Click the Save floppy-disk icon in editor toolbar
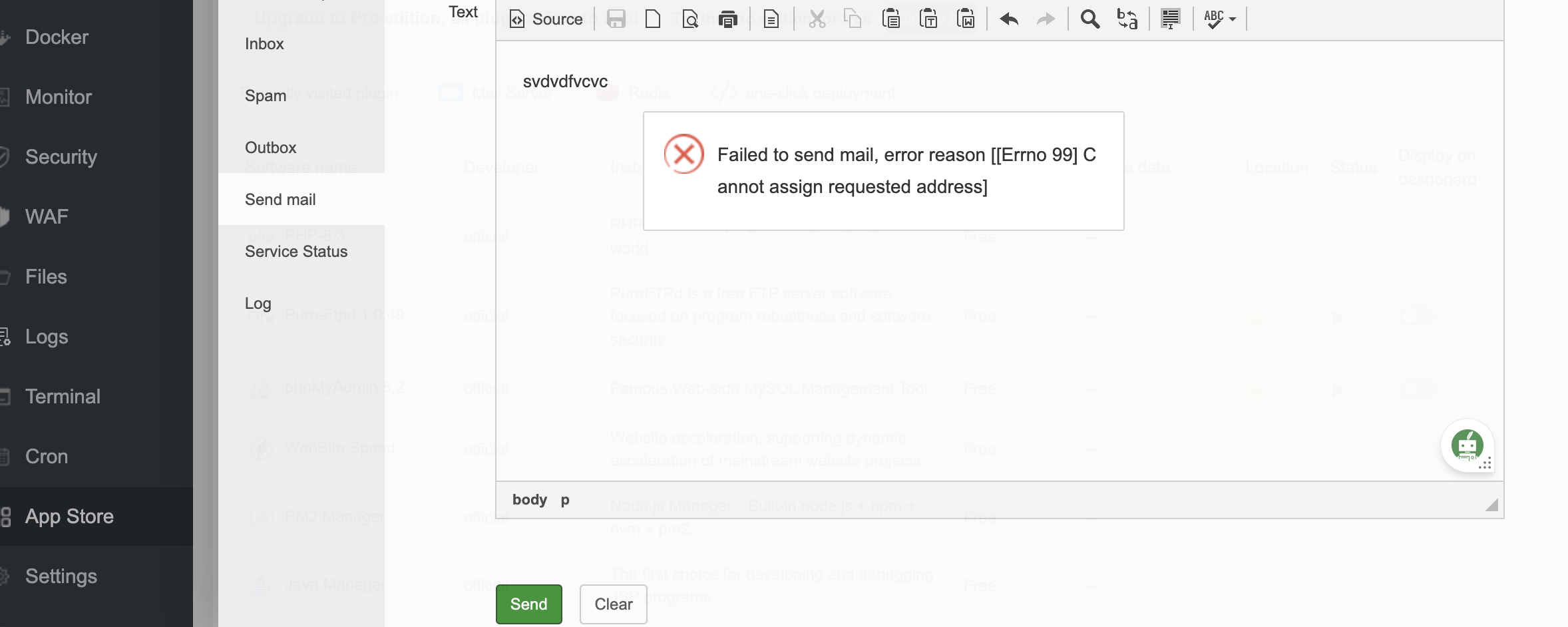This screenshot has height=627, width=1568. (616, 19)
